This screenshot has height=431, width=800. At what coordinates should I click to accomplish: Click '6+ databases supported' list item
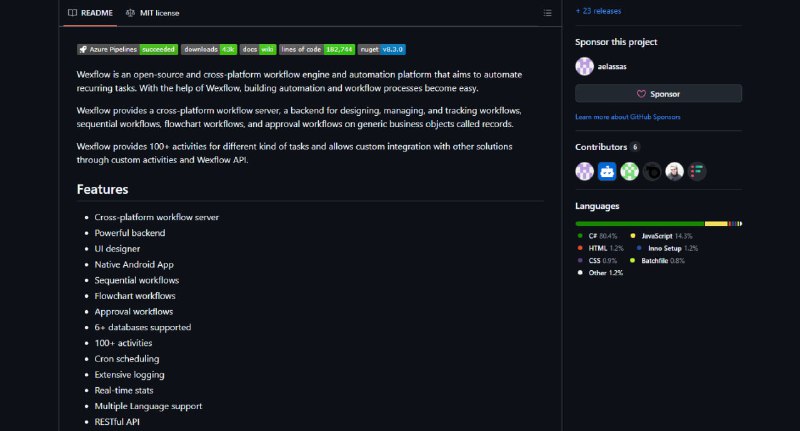click(143, 327)
